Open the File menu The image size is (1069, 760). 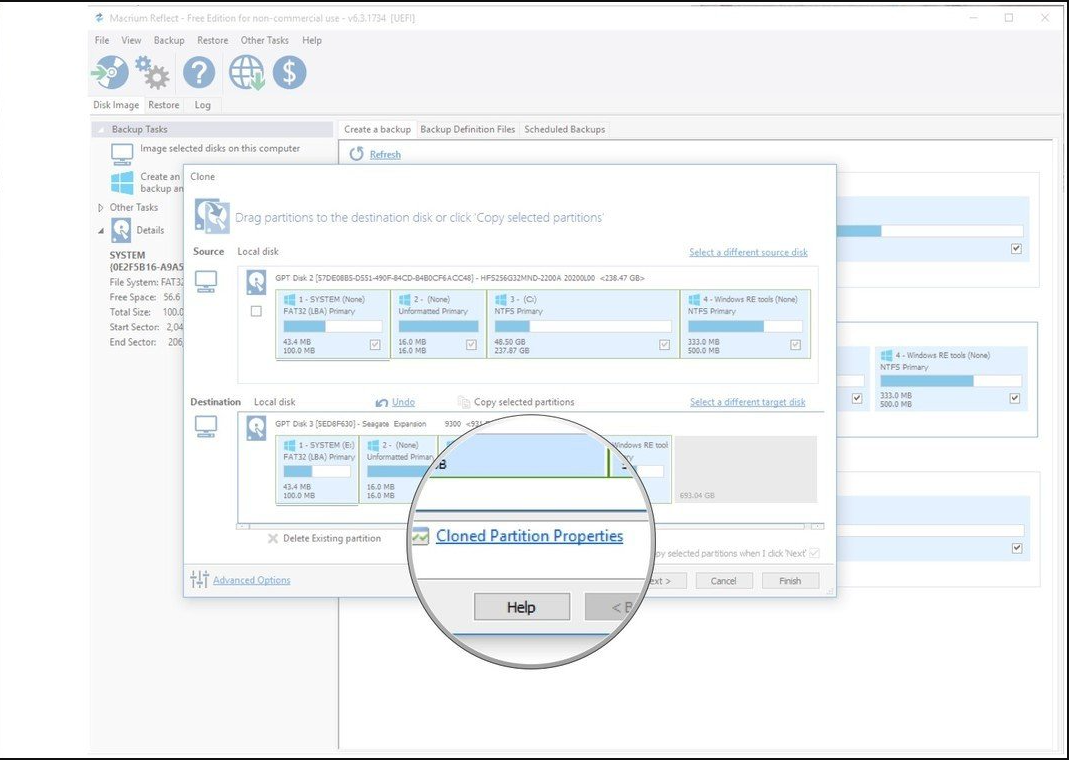[102, 40]
